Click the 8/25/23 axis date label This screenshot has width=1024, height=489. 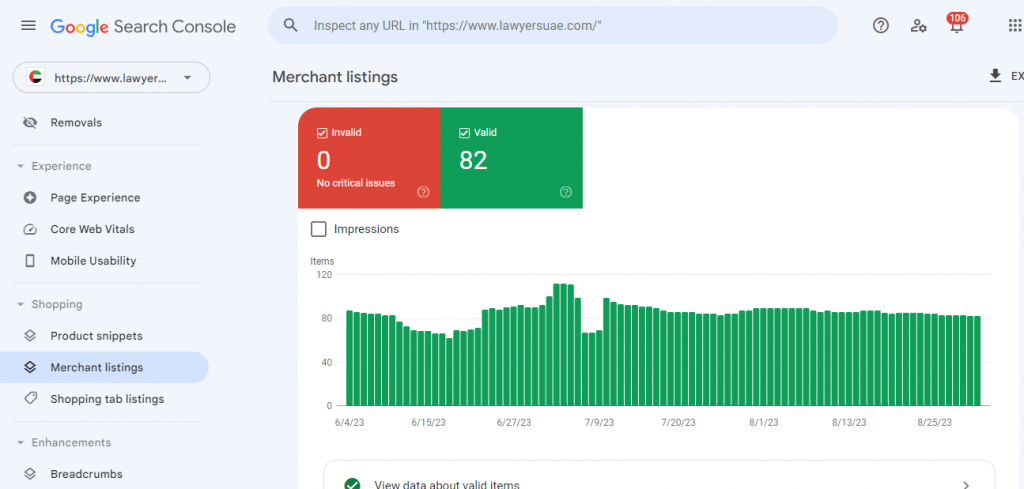[x=935, y=423]
